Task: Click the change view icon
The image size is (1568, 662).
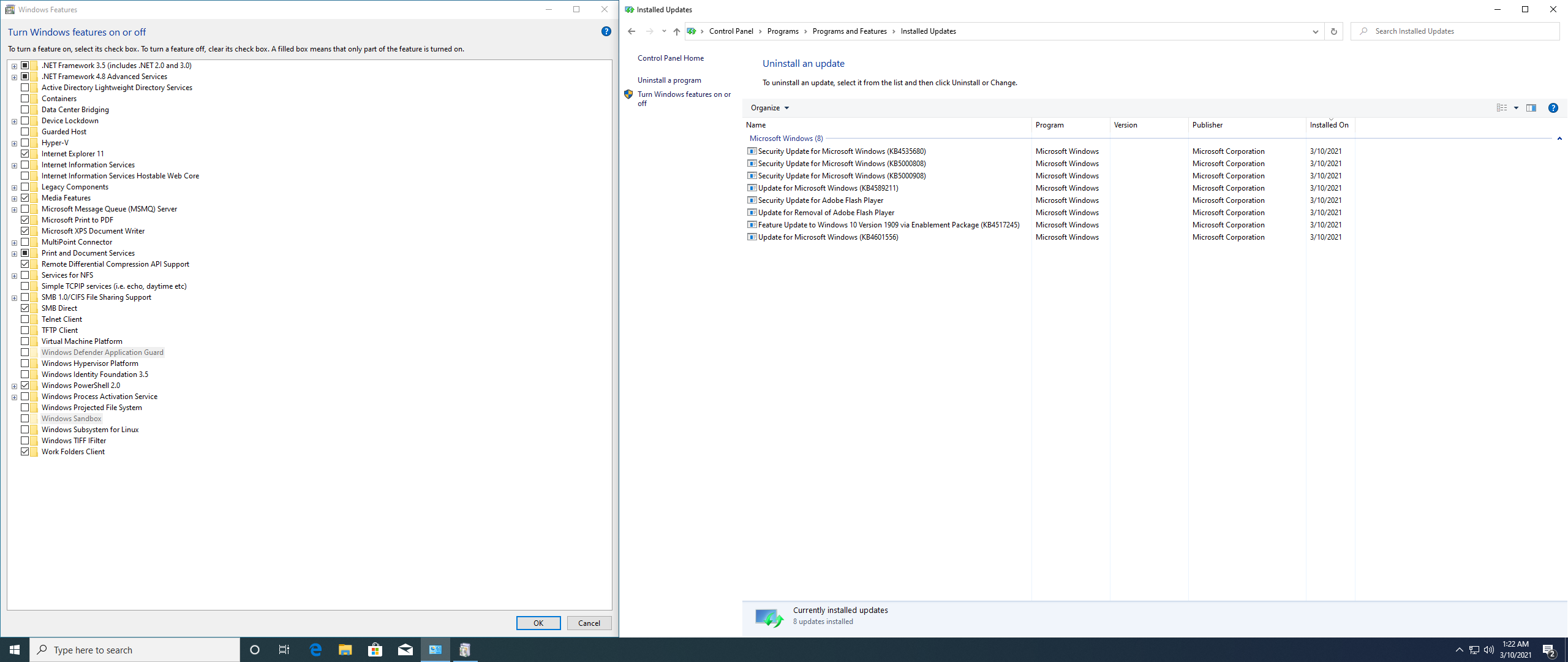Action: pyautogui.click(x=1502, y=108)
